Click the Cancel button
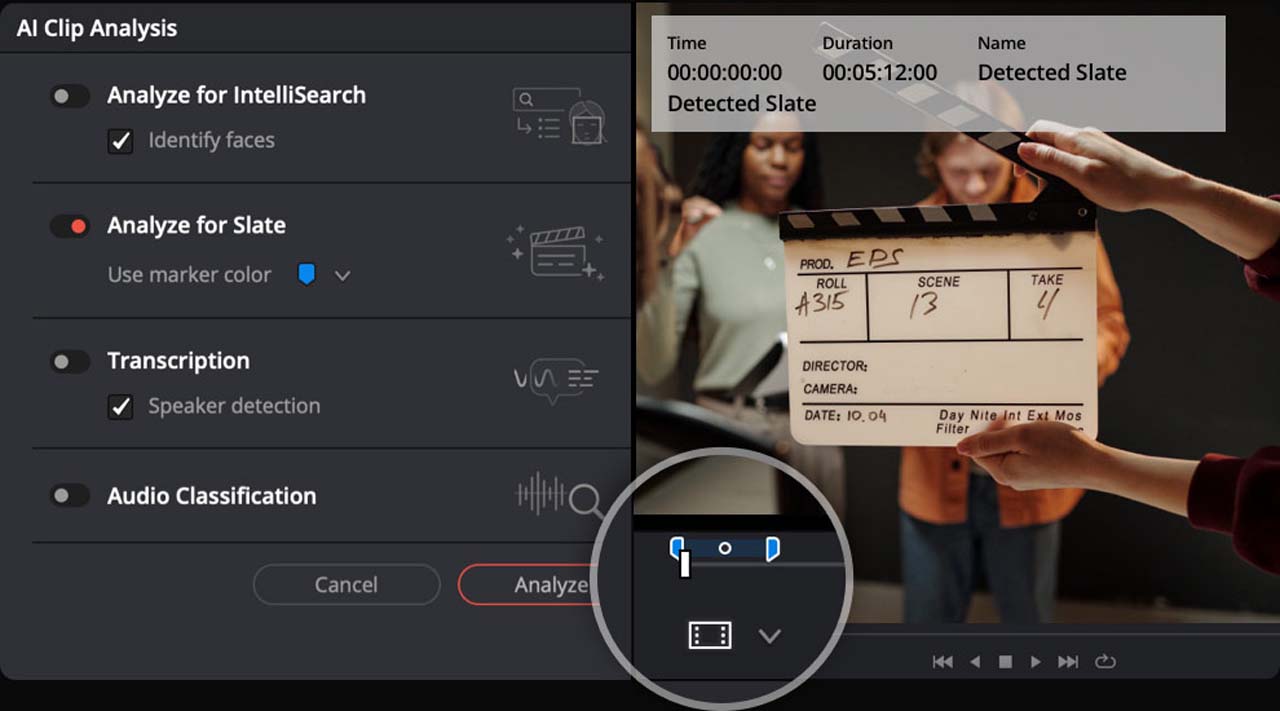 tap(346, 585)
